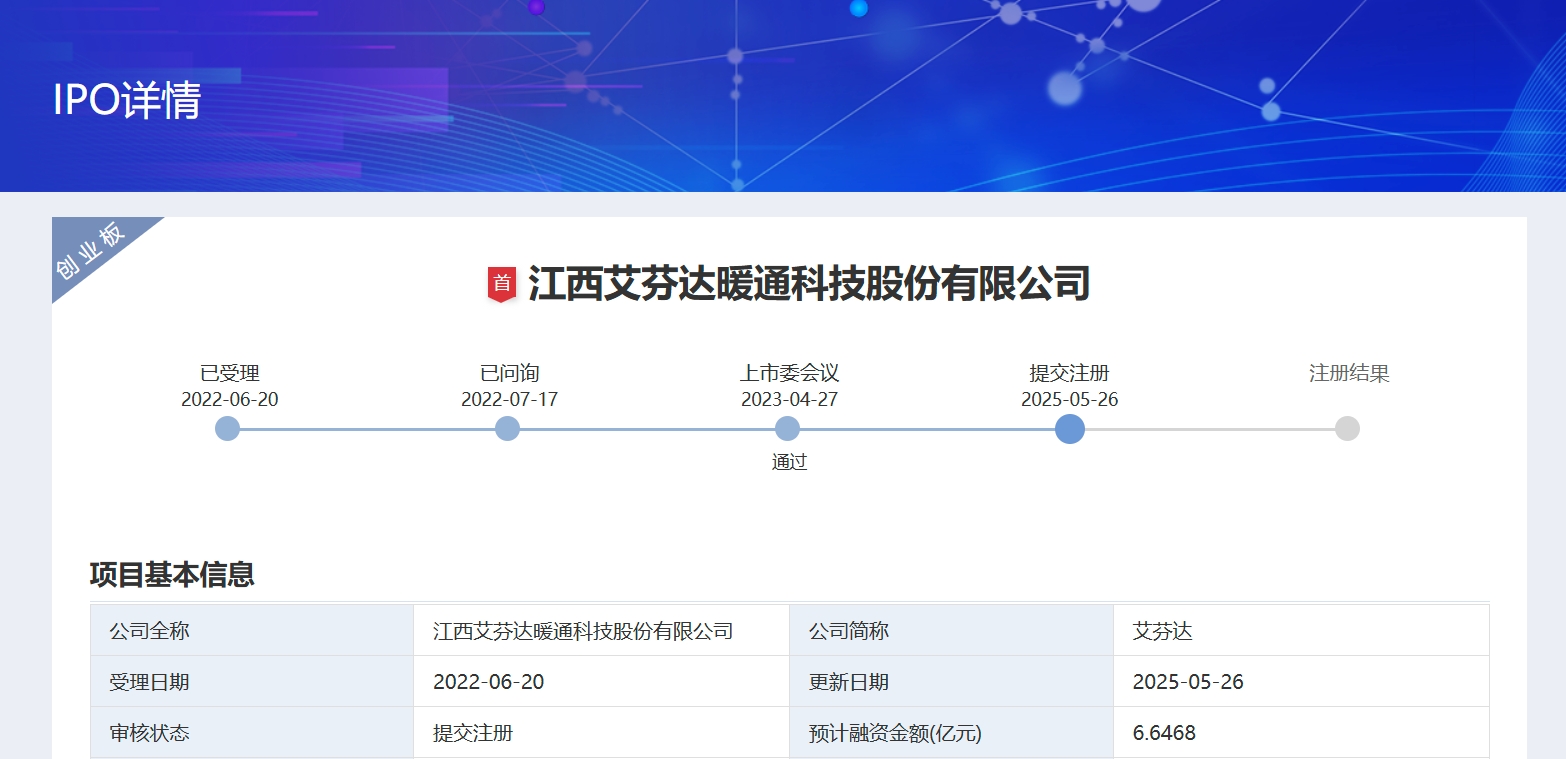Click the date 2022-07-17 in timeline
The height and width of the screenshot is (759, 1566).
(510, 400)
